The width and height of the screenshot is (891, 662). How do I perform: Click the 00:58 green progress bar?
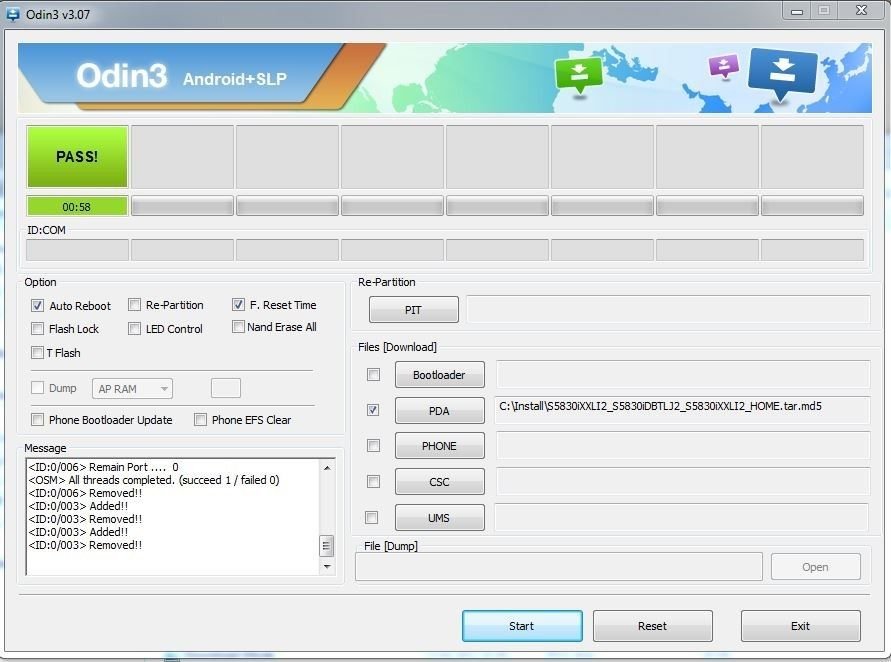coord(77,206)
